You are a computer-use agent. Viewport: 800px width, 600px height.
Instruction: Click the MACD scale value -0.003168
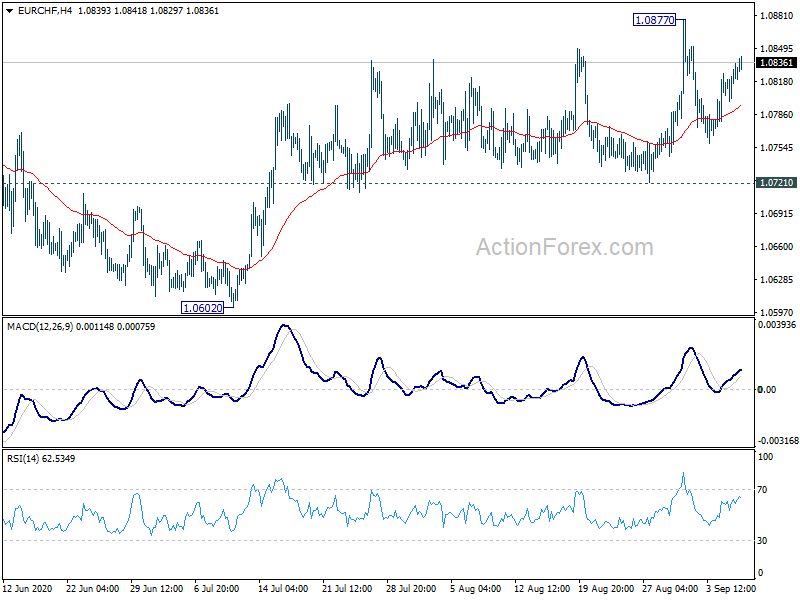(778, 440)
